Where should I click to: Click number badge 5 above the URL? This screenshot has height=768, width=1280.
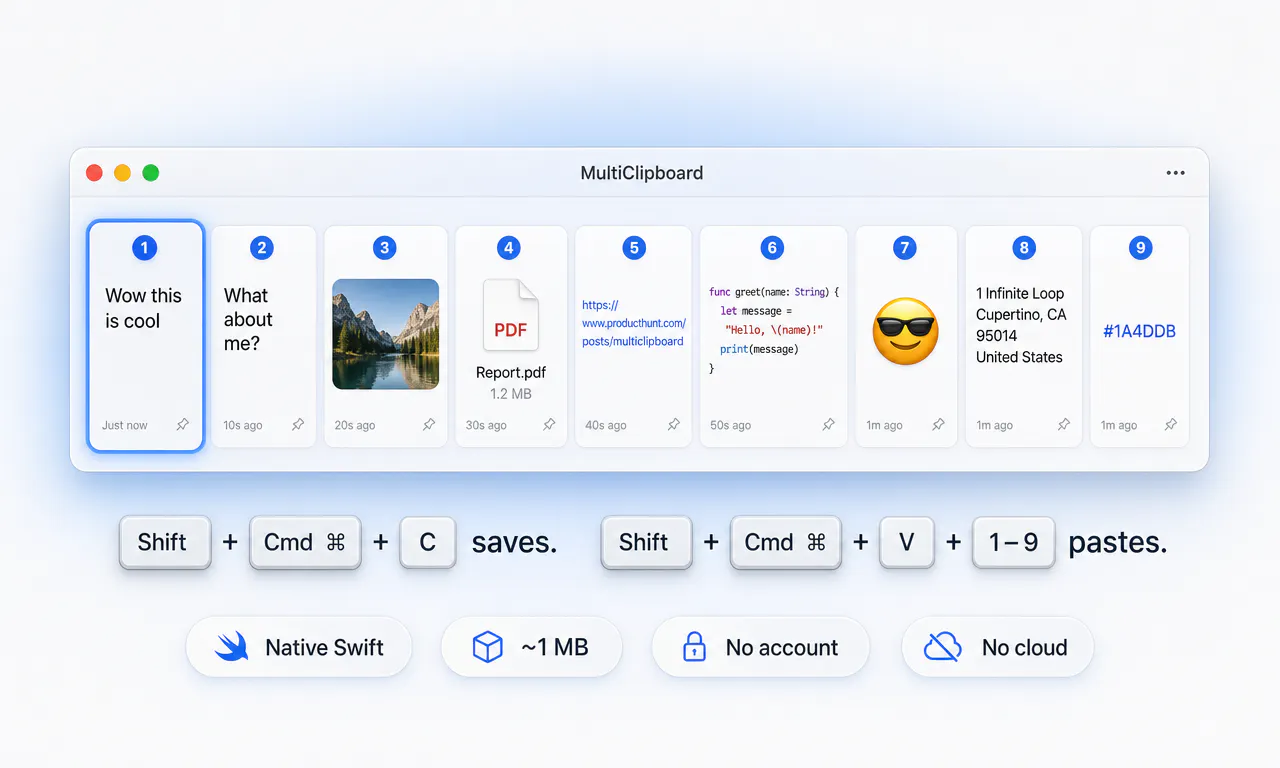point(633,248)
